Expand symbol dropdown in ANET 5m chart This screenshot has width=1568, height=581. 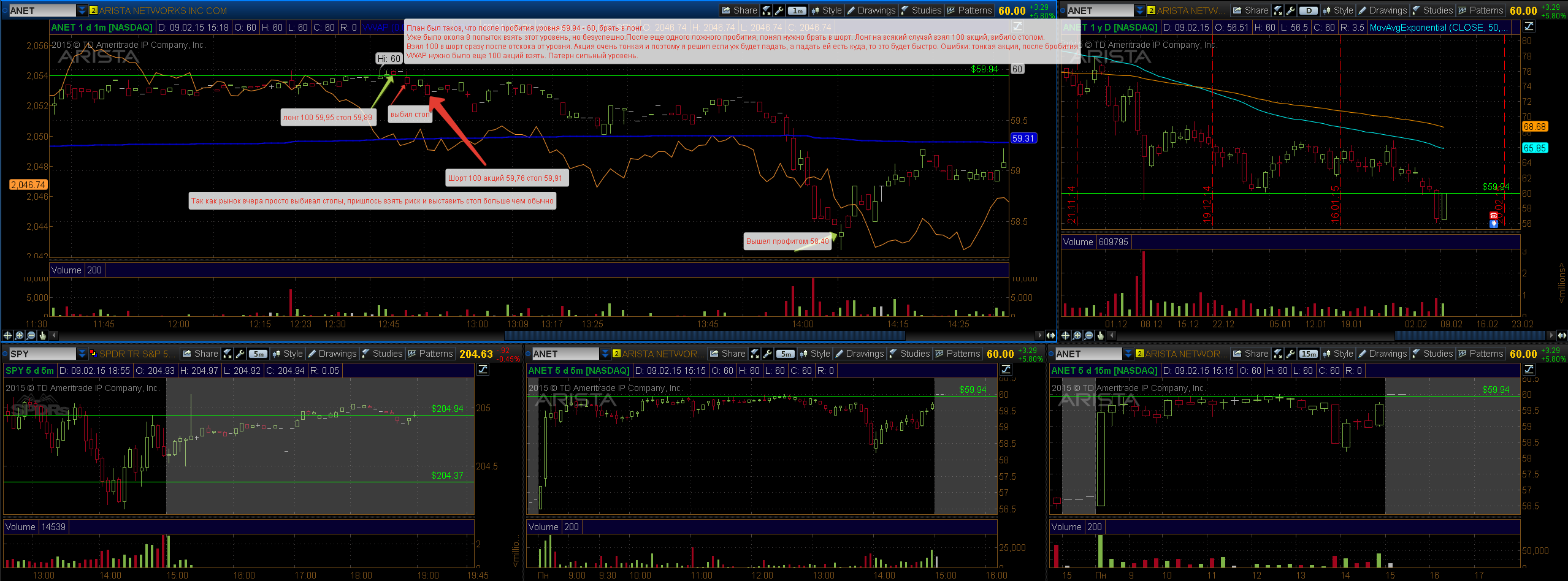[x=605, y=354]
